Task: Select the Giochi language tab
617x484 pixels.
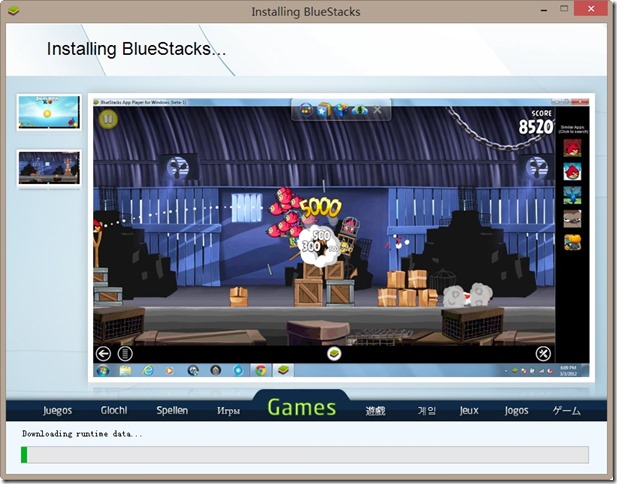Action: click(114, 410)
